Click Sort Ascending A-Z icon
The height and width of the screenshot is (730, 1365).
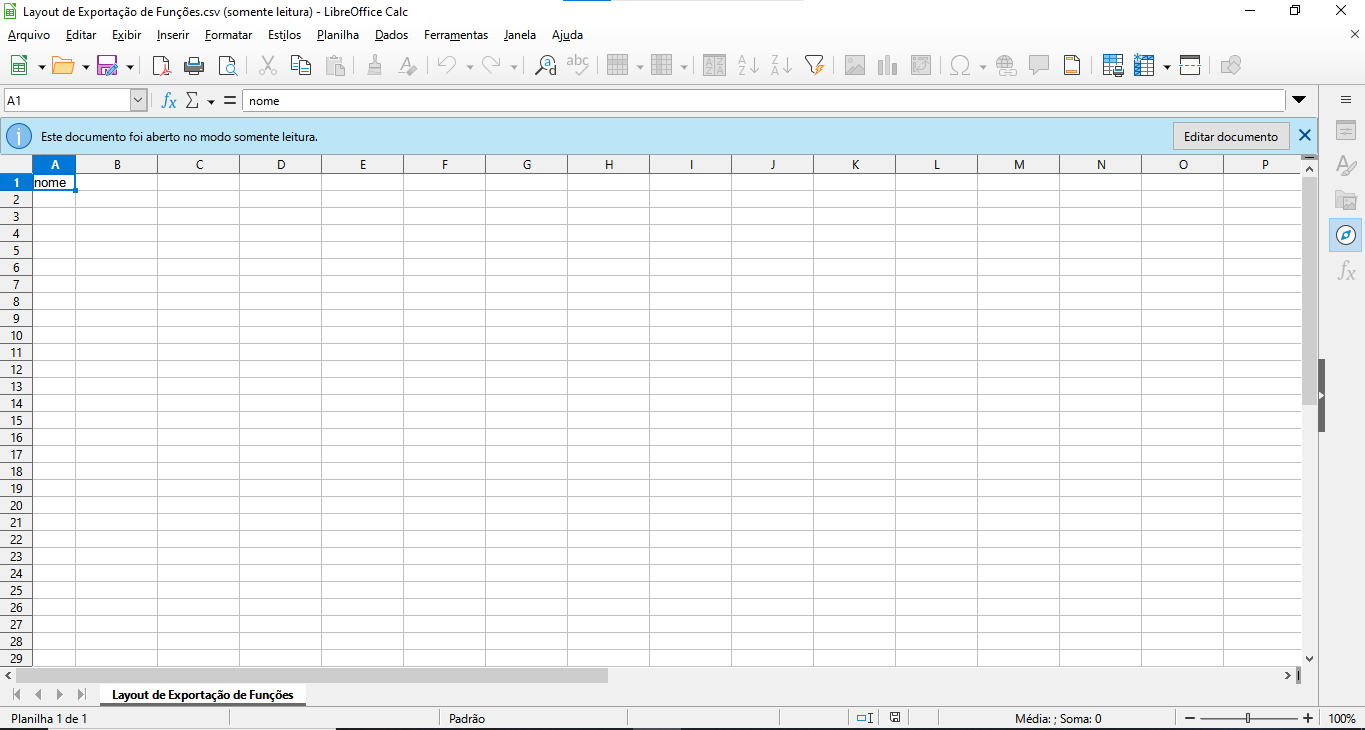(x=748, y=66)
